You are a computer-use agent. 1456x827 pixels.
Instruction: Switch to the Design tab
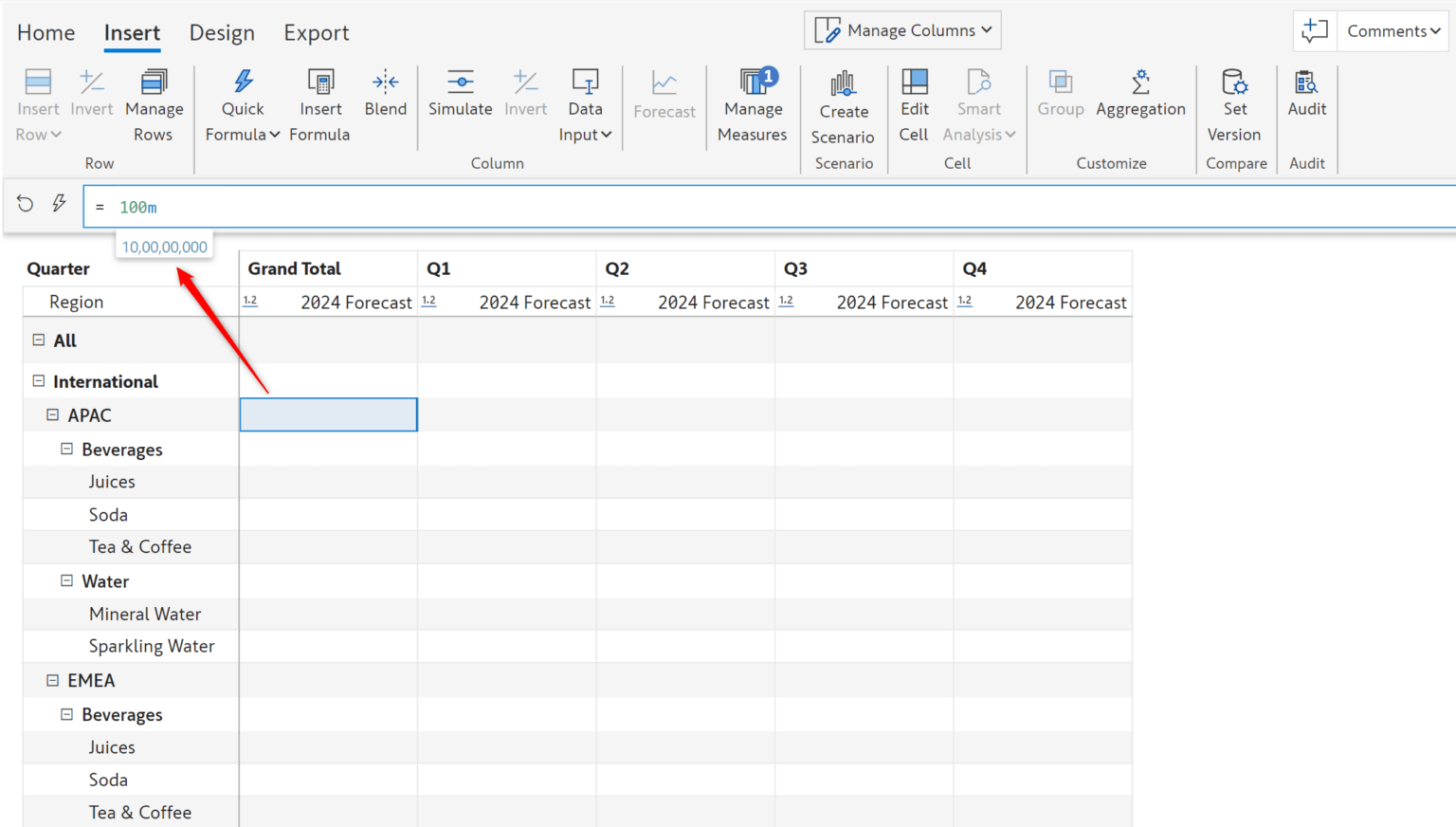pyautogui.click(x=221, y=31)
